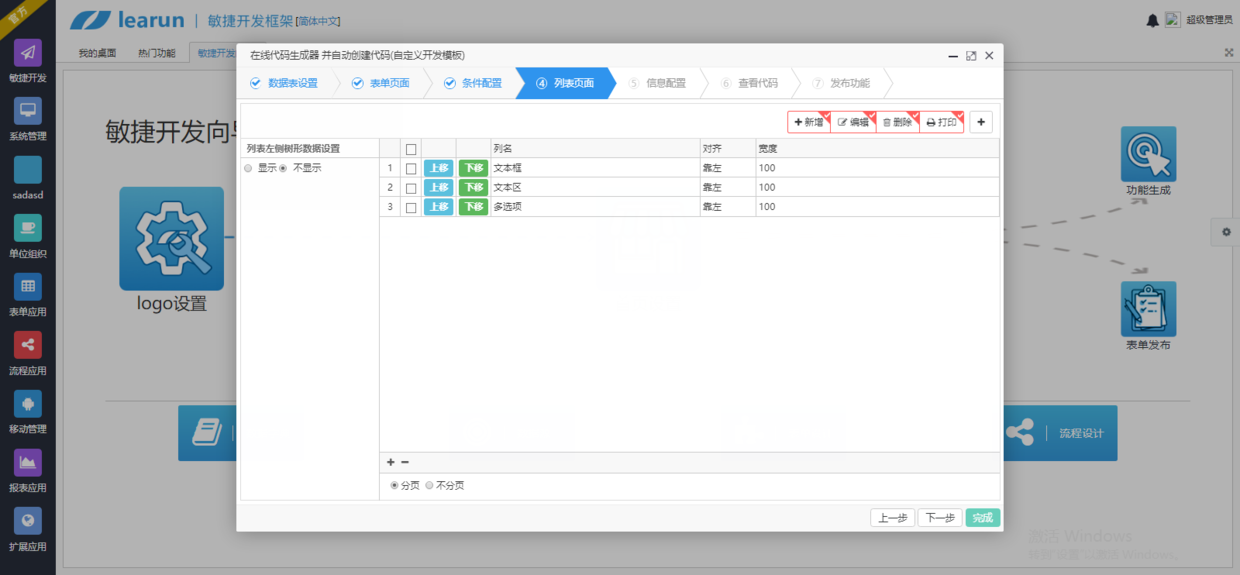Click 上移 in the 文本框 row
Image resolution: width=1240 pixels, height=575 pixels.
[x=439, y=168]
